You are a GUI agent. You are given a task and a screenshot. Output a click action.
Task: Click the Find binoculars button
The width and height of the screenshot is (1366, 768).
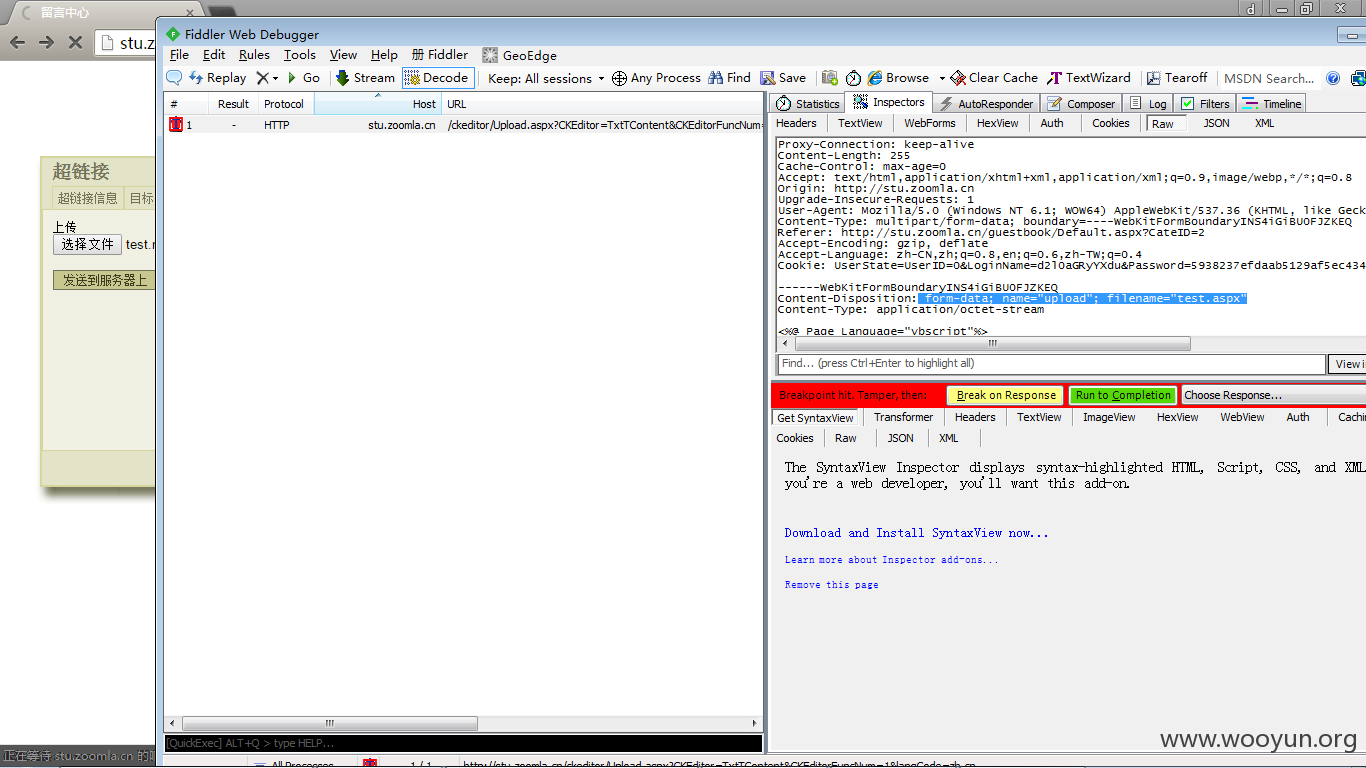729,78
